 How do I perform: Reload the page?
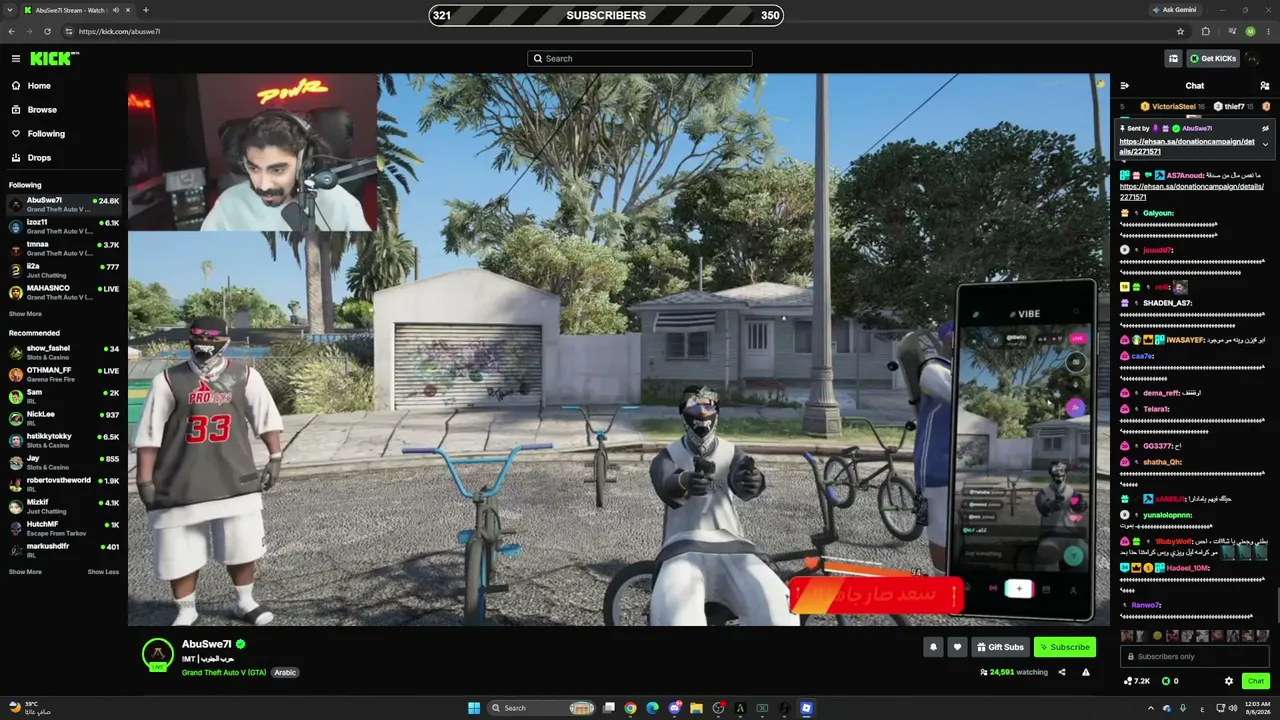[47, 31]
